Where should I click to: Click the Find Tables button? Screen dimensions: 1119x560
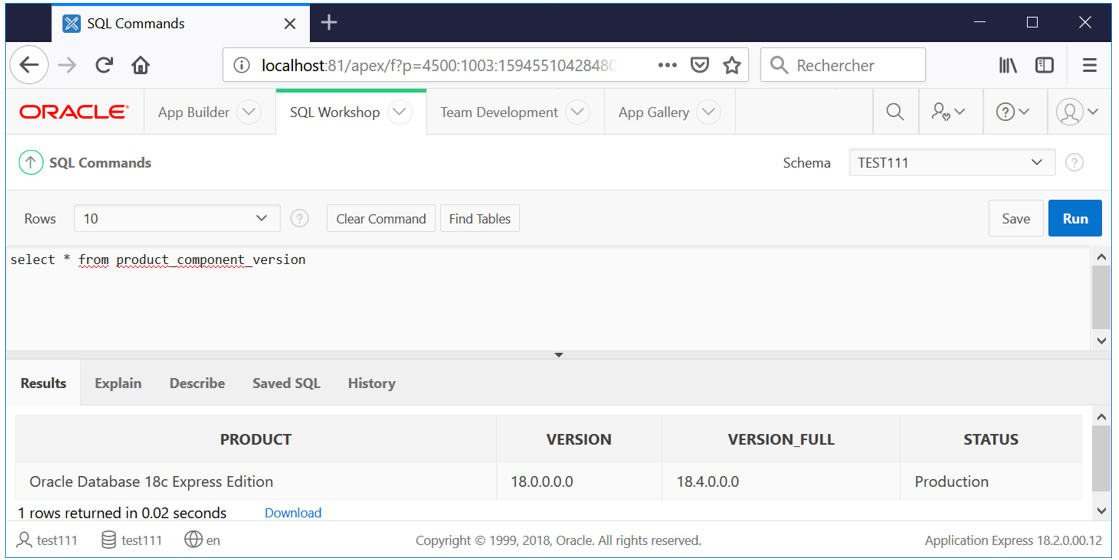[480, 218]
